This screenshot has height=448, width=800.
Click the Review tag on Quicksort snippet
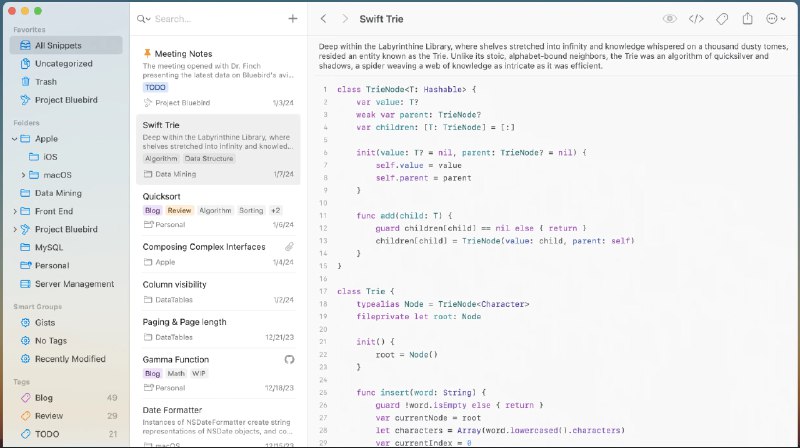[x=179, y=211]
